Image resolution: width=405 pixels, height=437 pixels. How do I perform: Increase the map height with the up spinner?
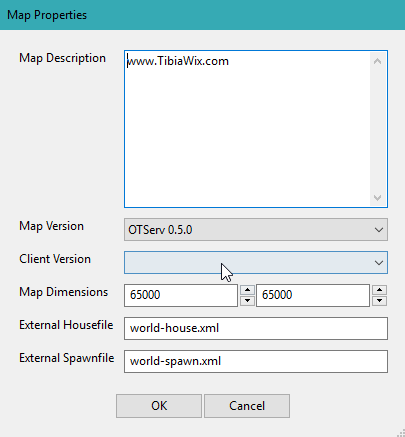[x=379, y=290]
